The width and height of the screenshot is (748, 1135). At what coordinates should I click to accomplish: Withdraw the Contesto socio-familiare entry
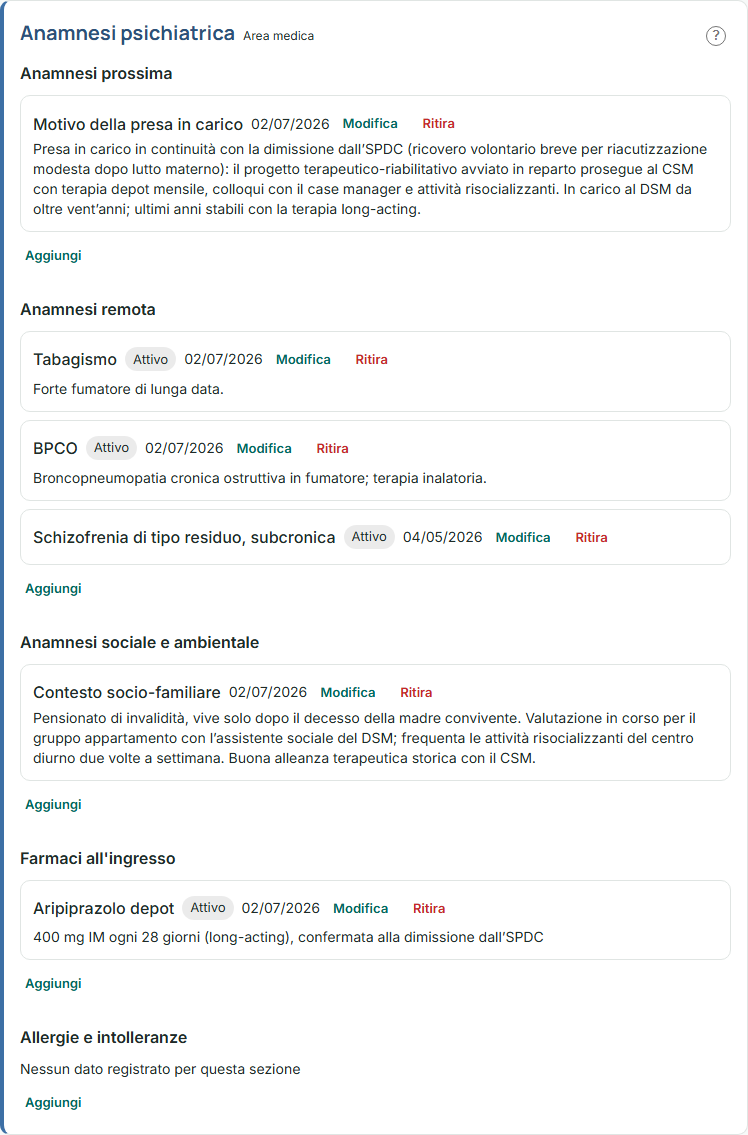[x=416, y=693]
